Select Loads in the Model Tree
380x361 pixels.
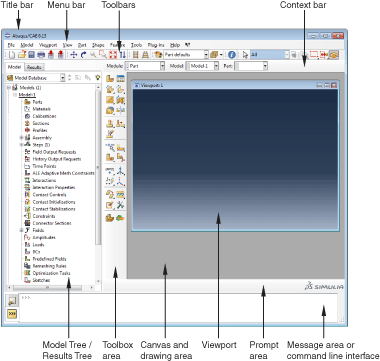[x=38, y=245]
